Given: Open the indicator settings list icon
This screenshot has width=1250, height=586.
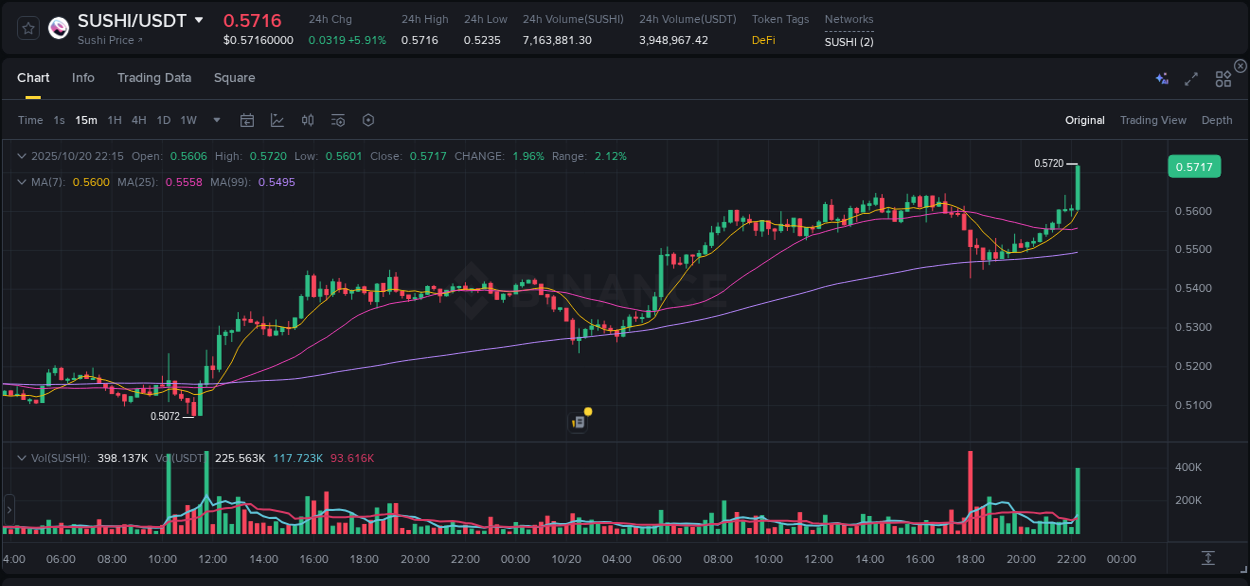Looking at the screenshot, I should (x=338, y=120).
